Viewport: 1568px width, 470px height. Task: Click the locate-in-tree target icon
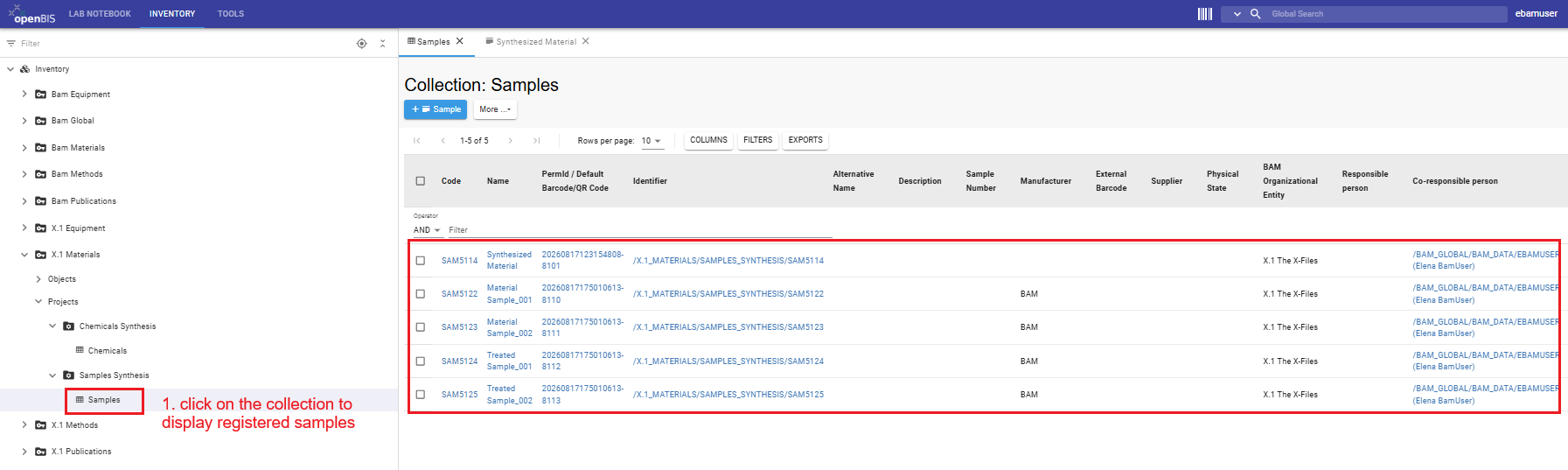361,44
